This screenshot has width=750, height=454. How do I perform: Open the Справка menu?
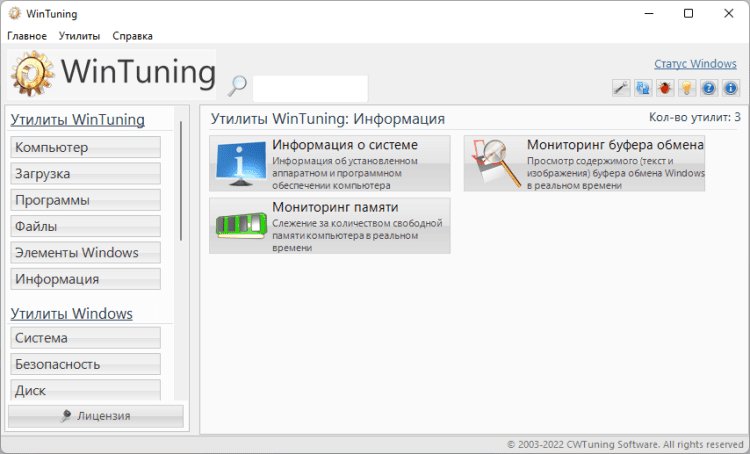click(x=132, y=36)
